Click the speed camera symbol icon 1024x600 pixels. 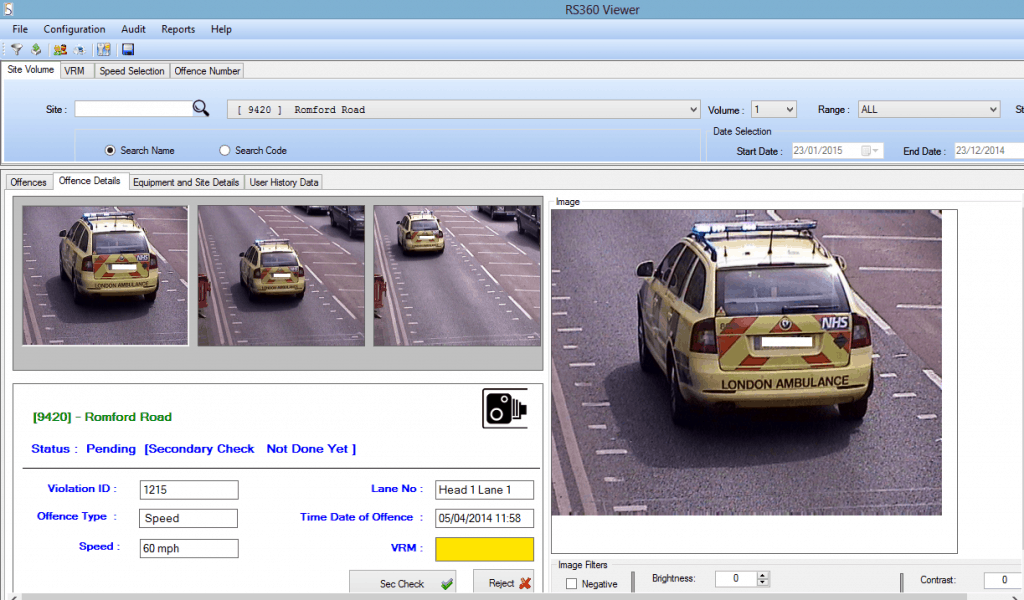click(x=505, y=408)
